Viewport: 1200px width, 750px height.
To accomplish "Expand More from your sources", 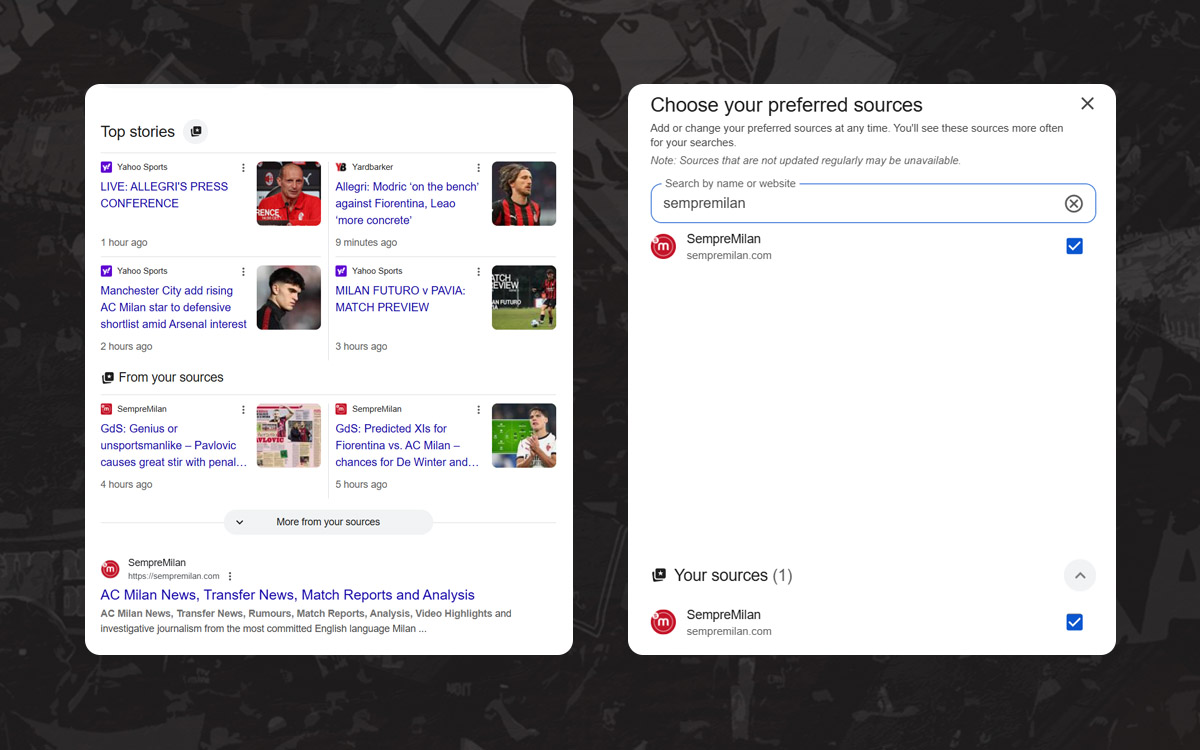I will tap(328, 521).
